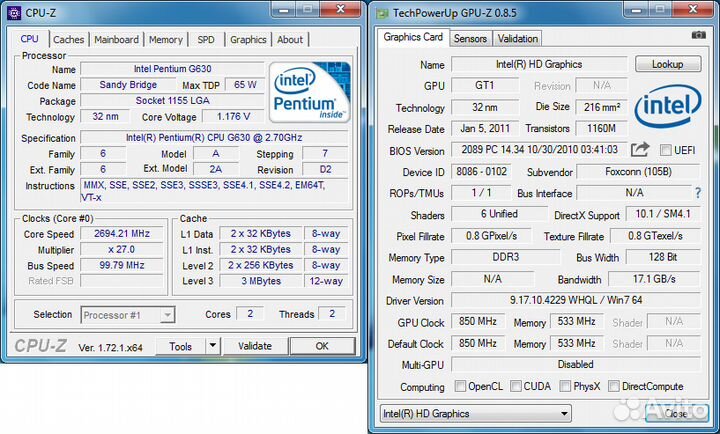Click the Core Speed value 2694.21 MHz
The image size is (720, 434).
[122, 233]
